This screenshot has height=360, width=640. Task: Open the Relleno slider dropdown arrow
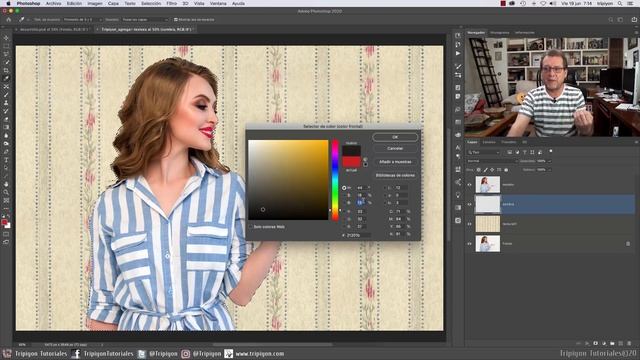[549, 170]
